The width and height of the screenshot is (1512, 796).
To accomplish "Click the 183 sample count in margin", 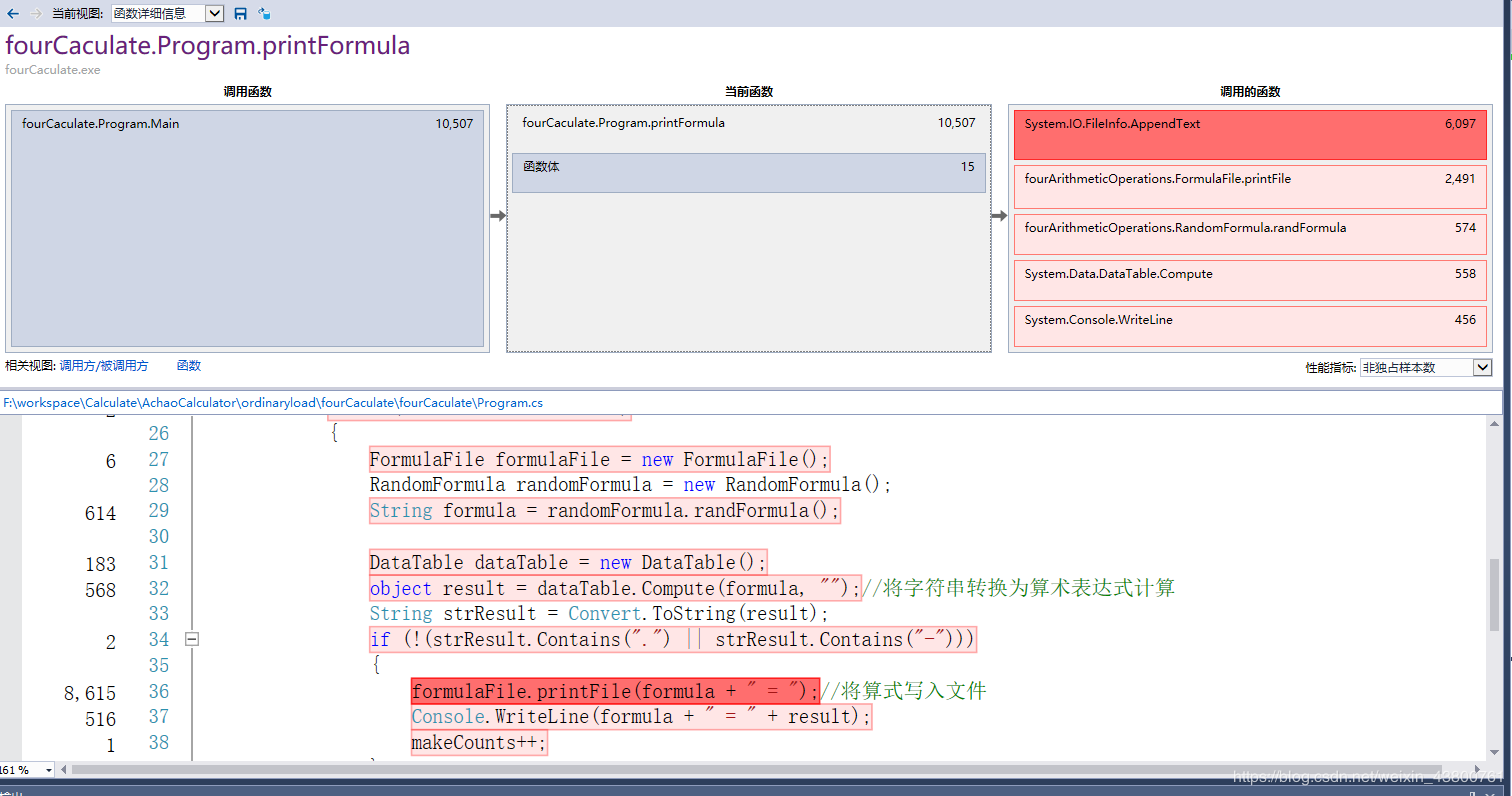I will coord(100,565).
